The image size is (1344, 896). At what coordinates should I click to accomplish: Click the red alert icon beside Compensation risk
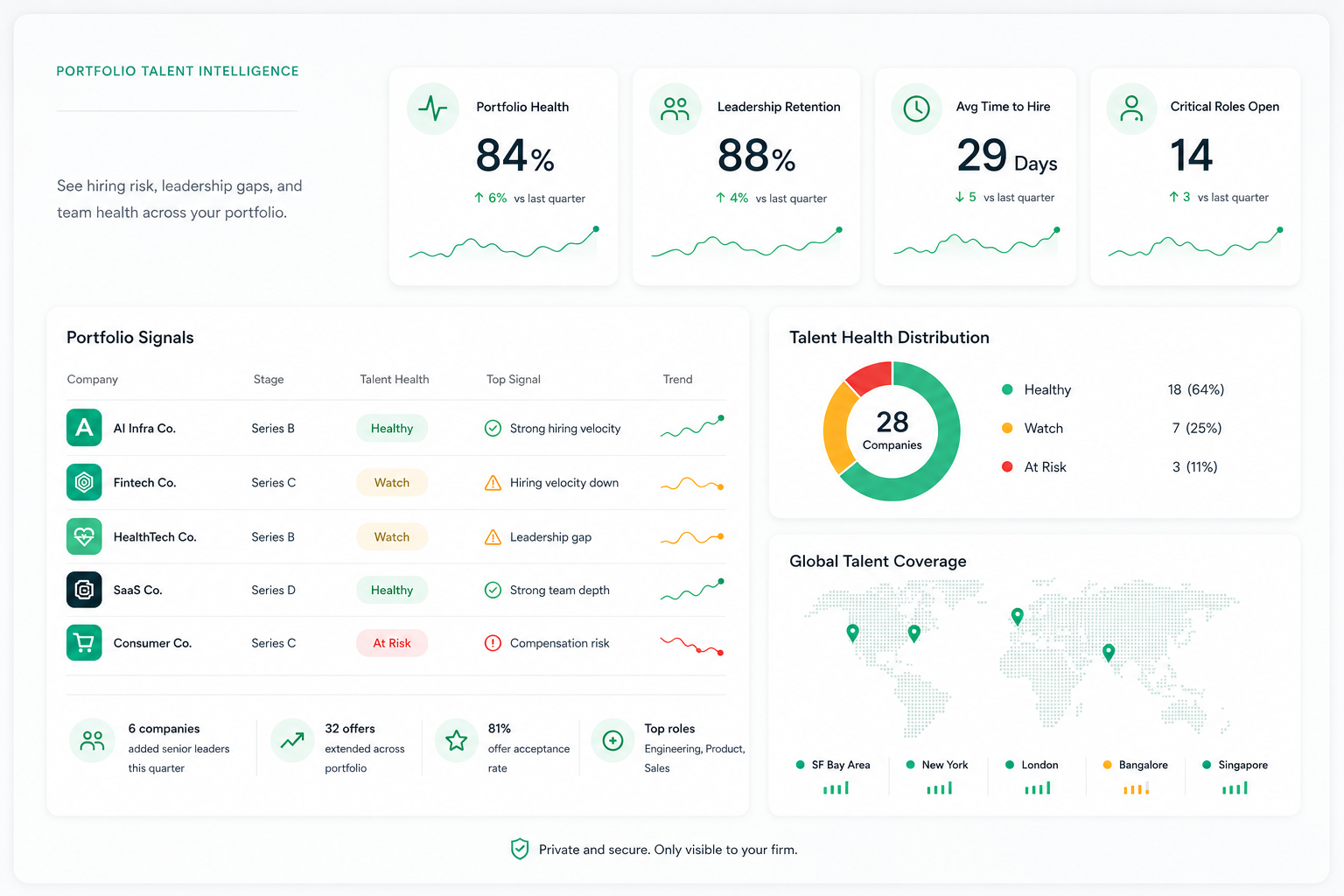click(493, 643)
